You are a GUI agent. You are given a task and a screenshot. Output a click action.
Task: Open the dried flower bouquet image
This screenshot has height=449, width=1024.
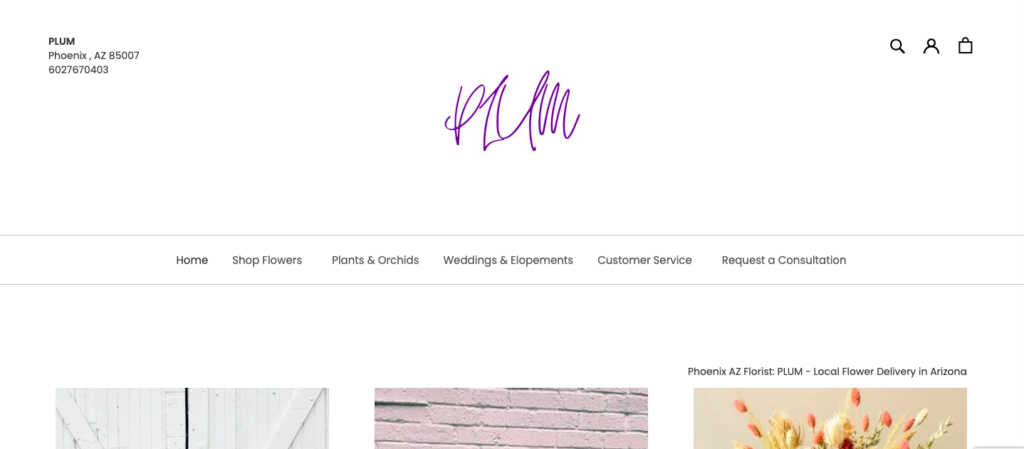pos(830,418)
